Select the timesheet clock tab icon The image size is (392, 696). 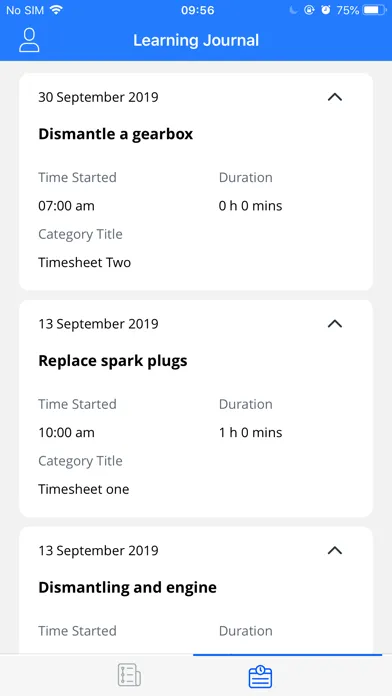click(x=260, y=676)
